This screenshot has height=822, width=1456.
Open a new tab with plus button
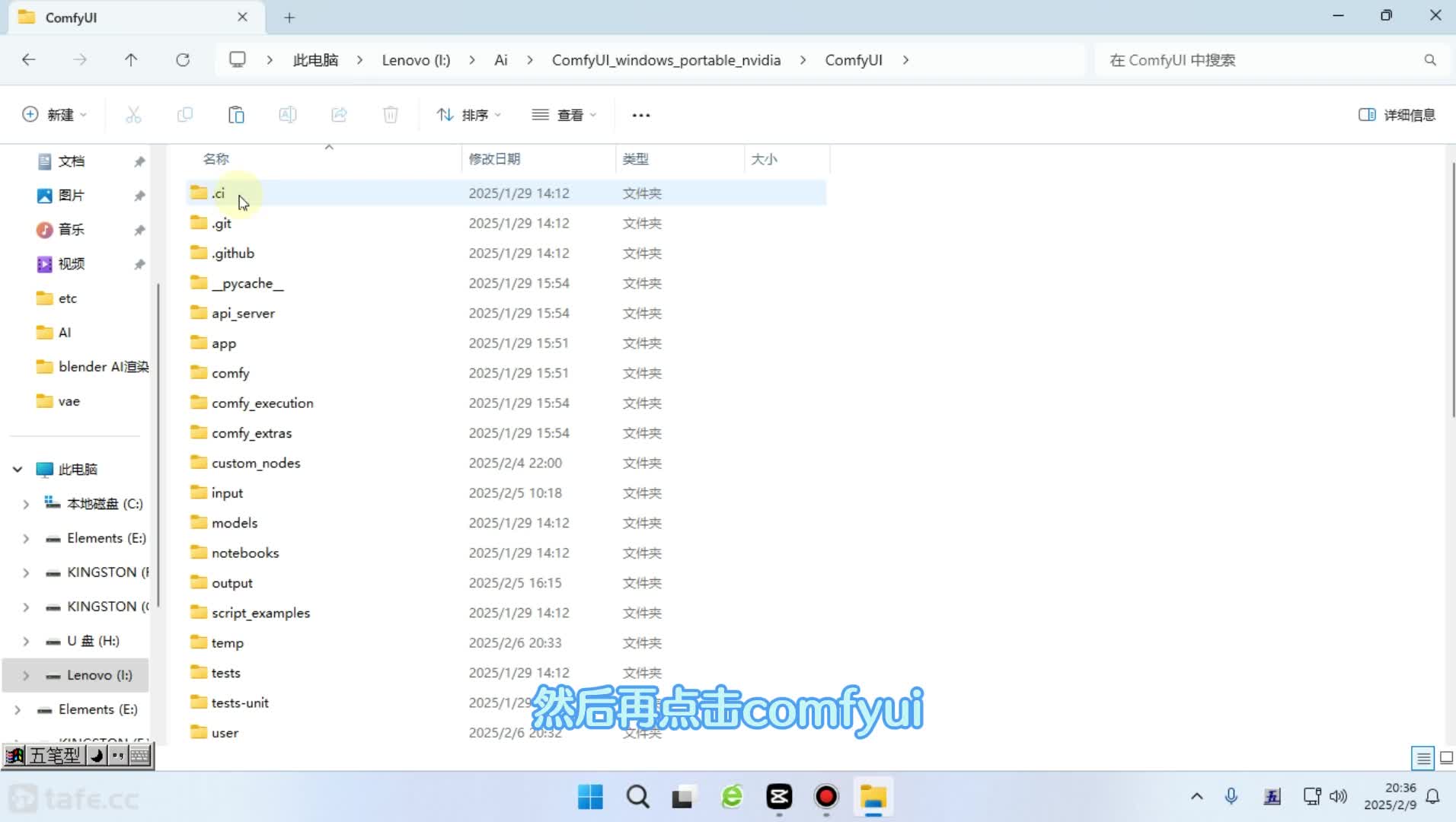[289, 18]
